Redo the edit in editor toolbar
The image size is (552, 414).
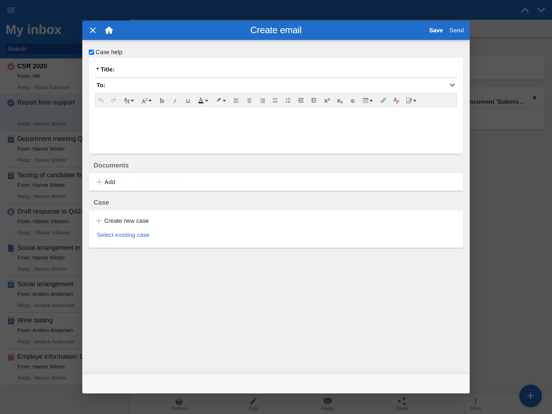click(113, 101)
